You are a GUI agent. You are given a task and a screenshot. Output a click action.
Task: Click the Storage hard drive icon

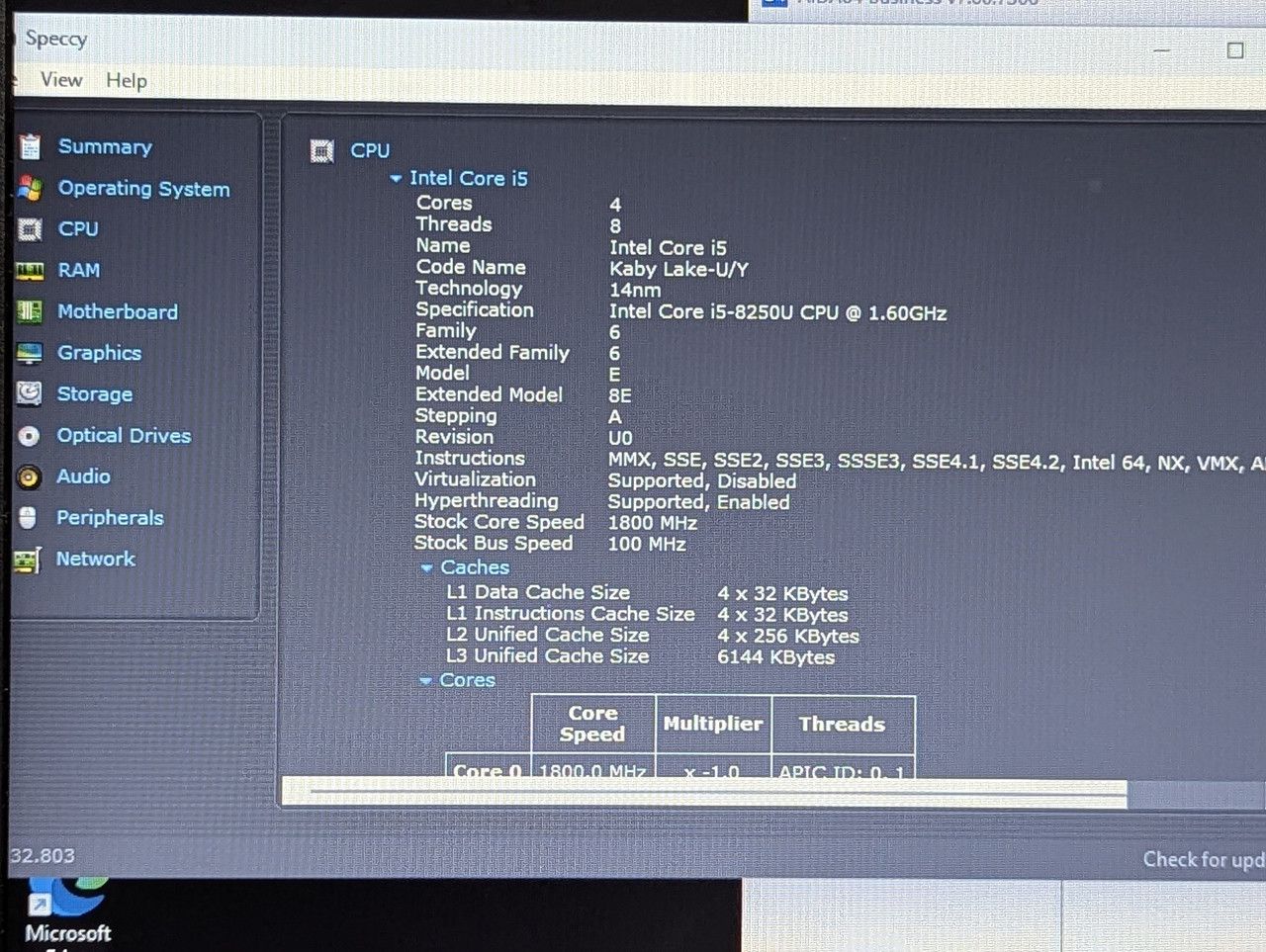[30, 393]
